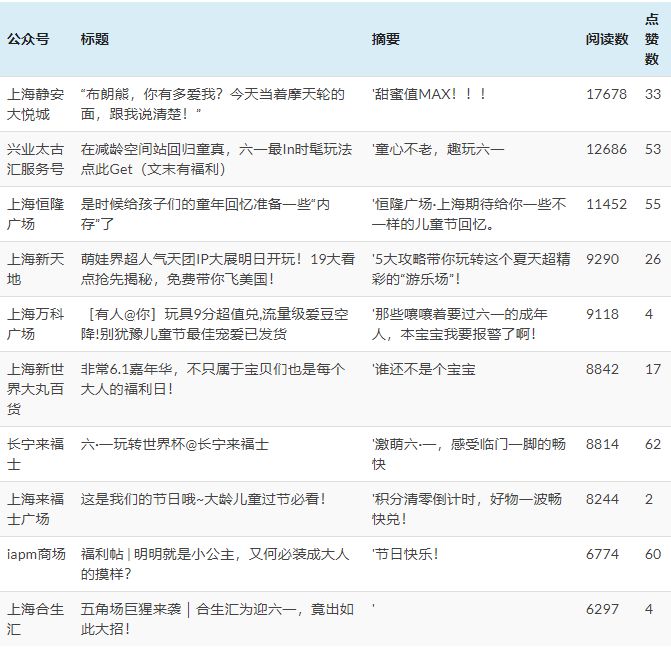Select account name 上海新世界大丸百货

[35, 389]
